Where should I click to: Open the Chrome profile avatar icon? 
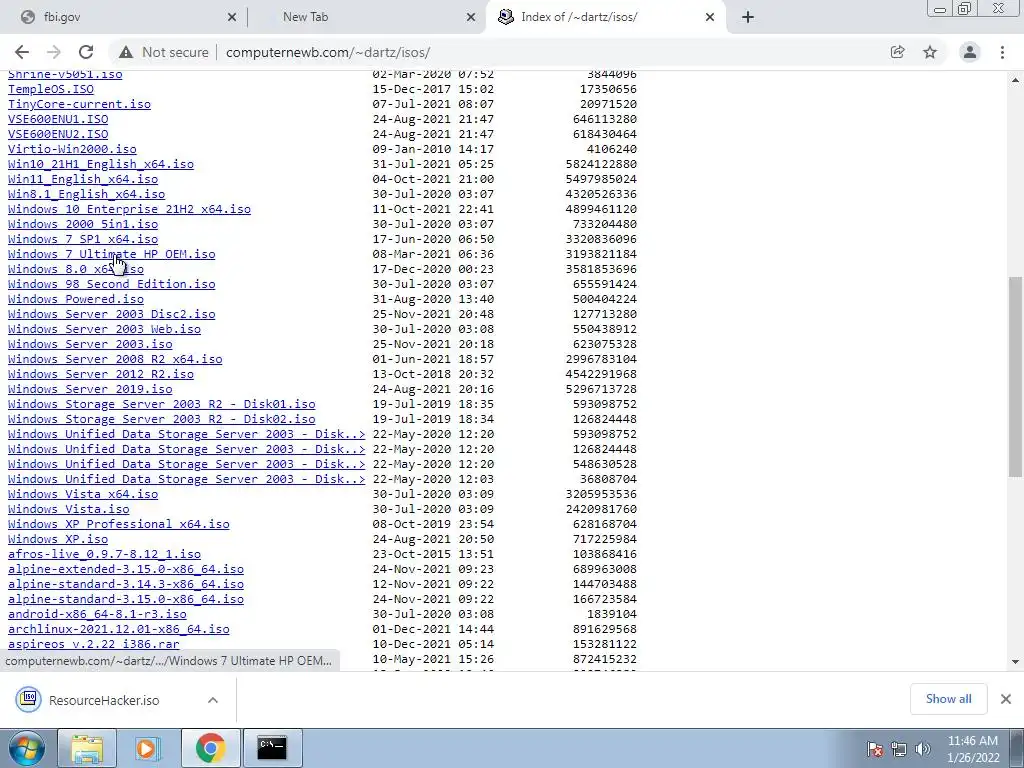[x=970, y=52]
